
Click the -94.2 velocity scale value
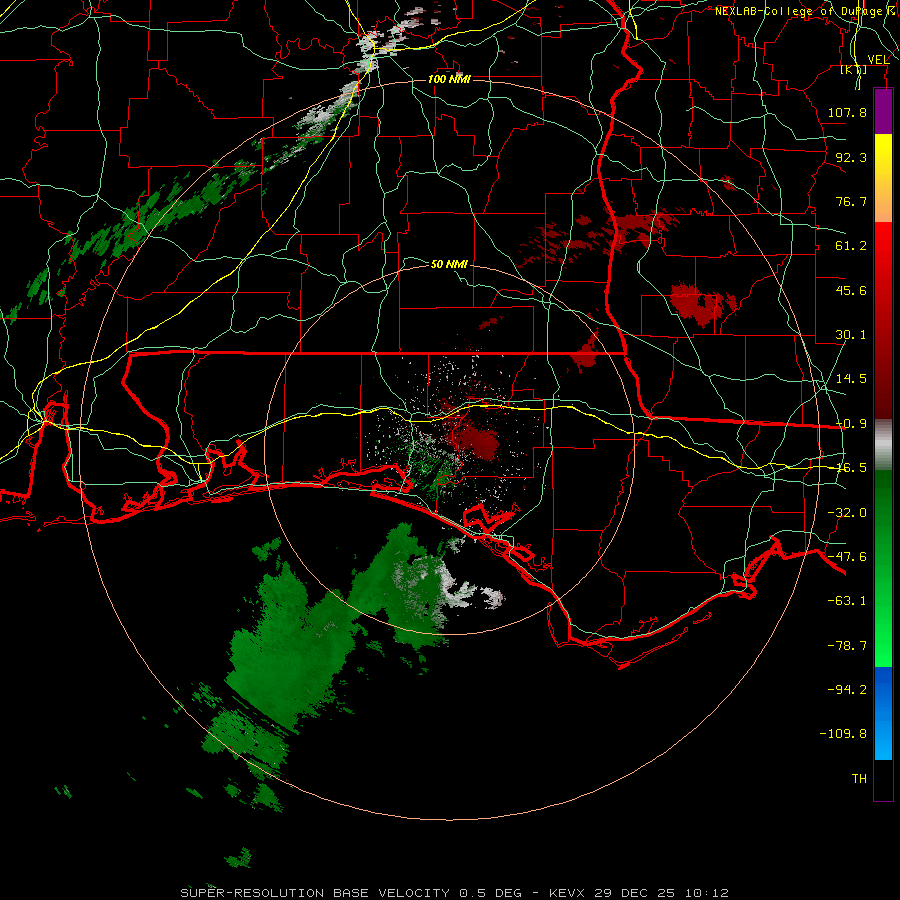pyautogui.click(x=847, y=690)
